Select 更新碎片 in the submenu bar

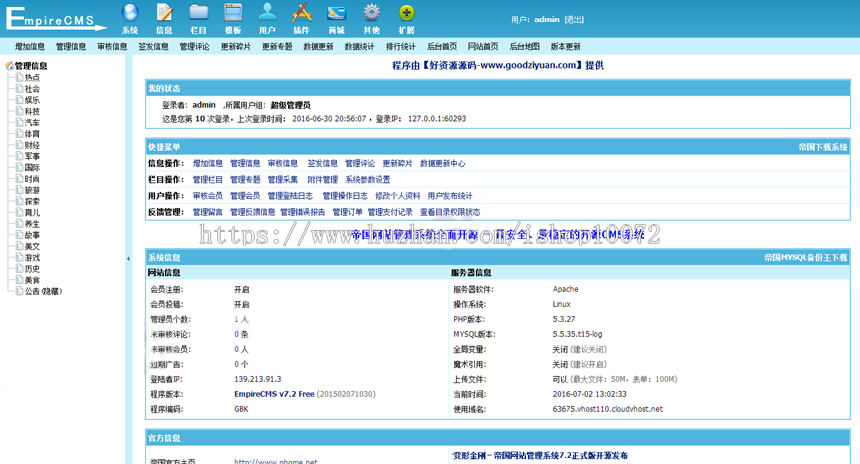coord(236,47)
